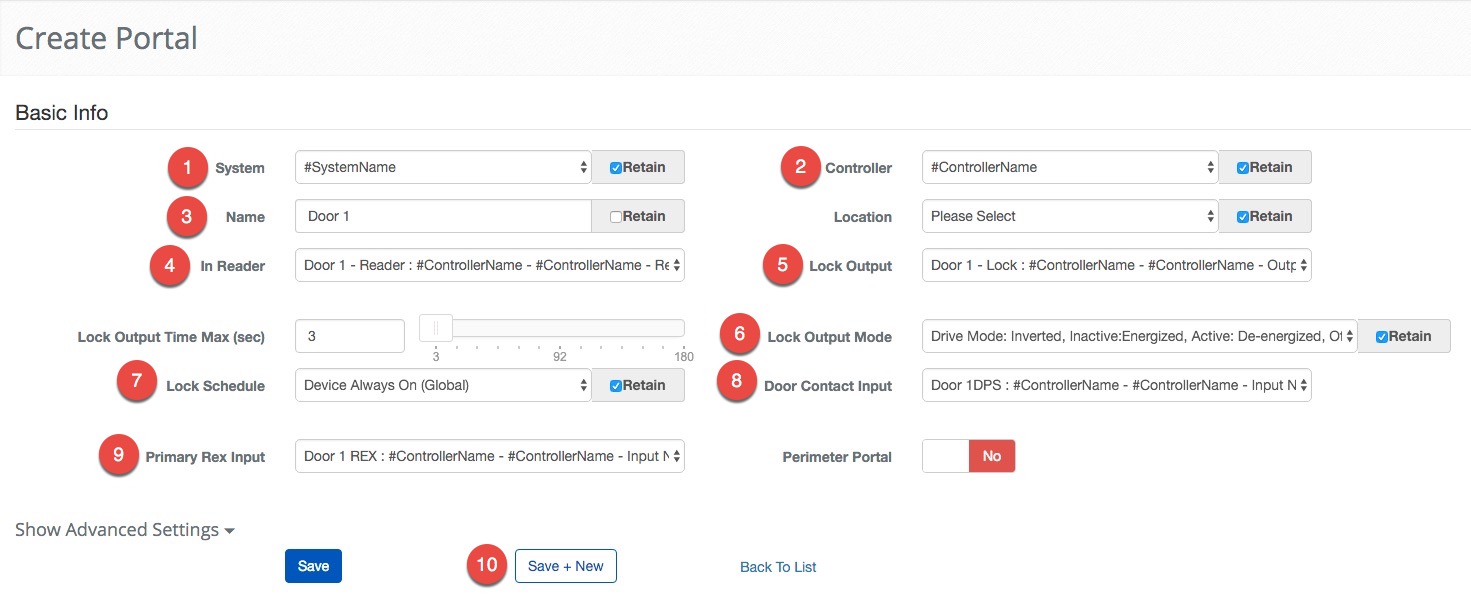
Task: Click the Lock Output Time slider handle
Action: [436, 328]
